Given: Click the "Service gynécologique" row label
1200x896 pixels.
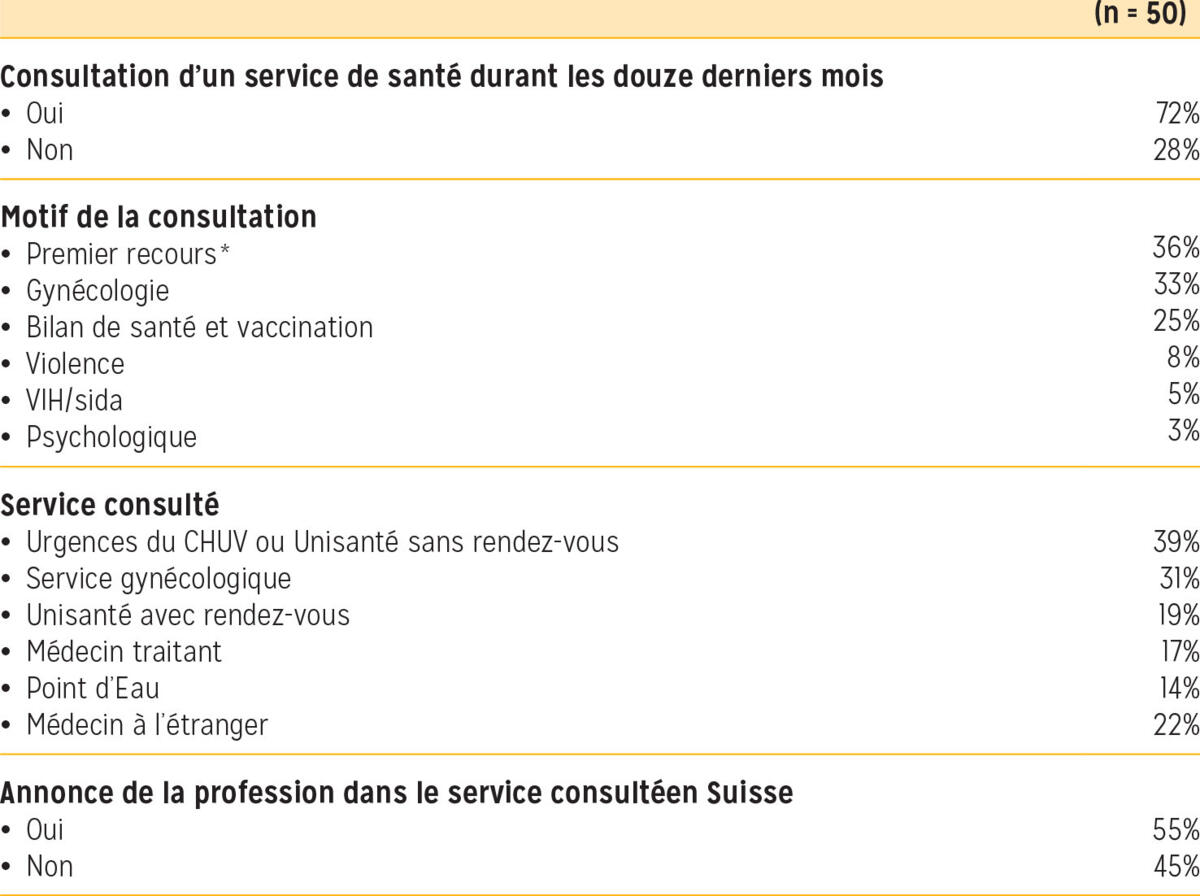Looking at the screenshot, I should [158, 578].
